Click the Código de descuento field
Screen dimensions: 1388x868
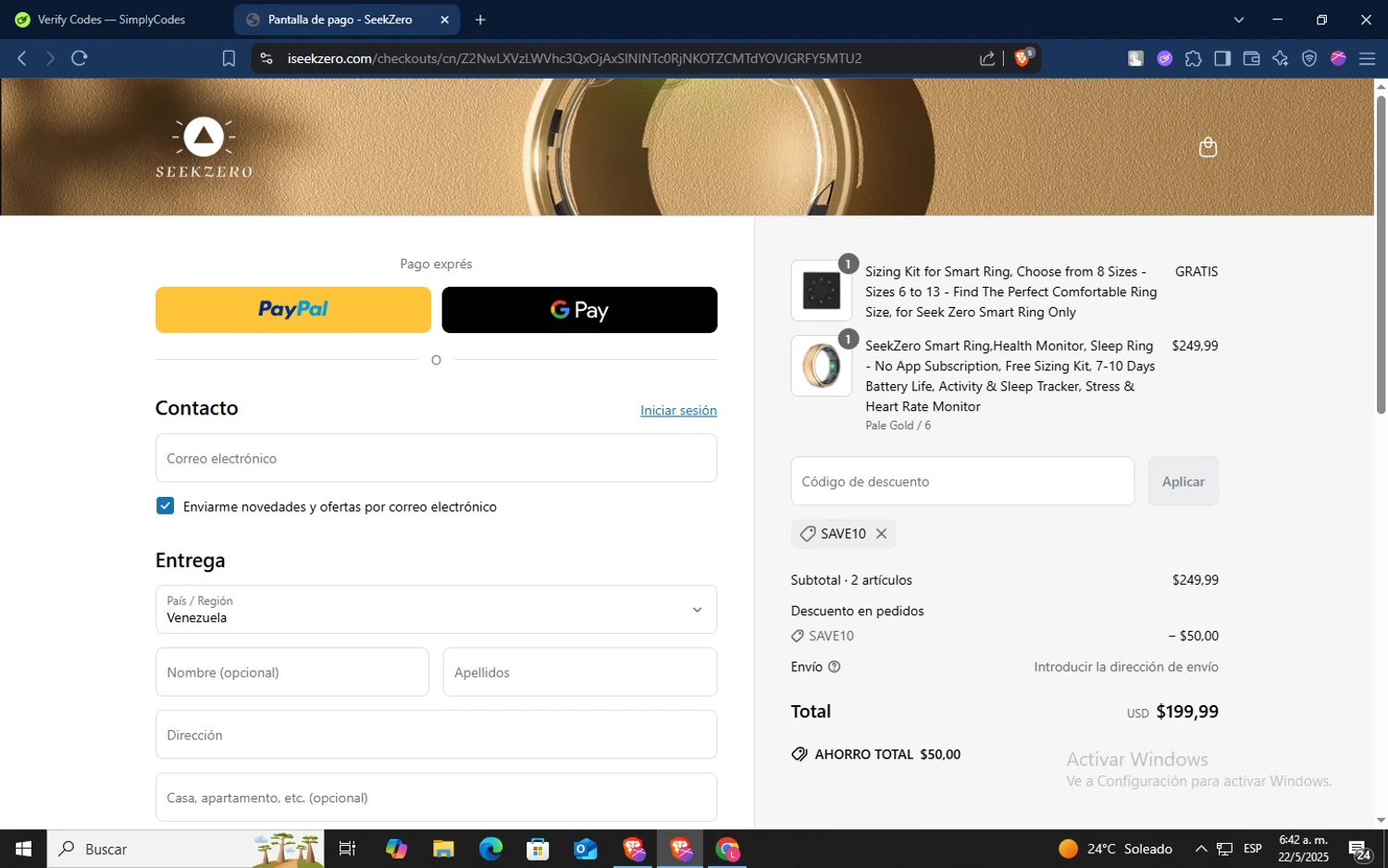(x=962, y=481)
